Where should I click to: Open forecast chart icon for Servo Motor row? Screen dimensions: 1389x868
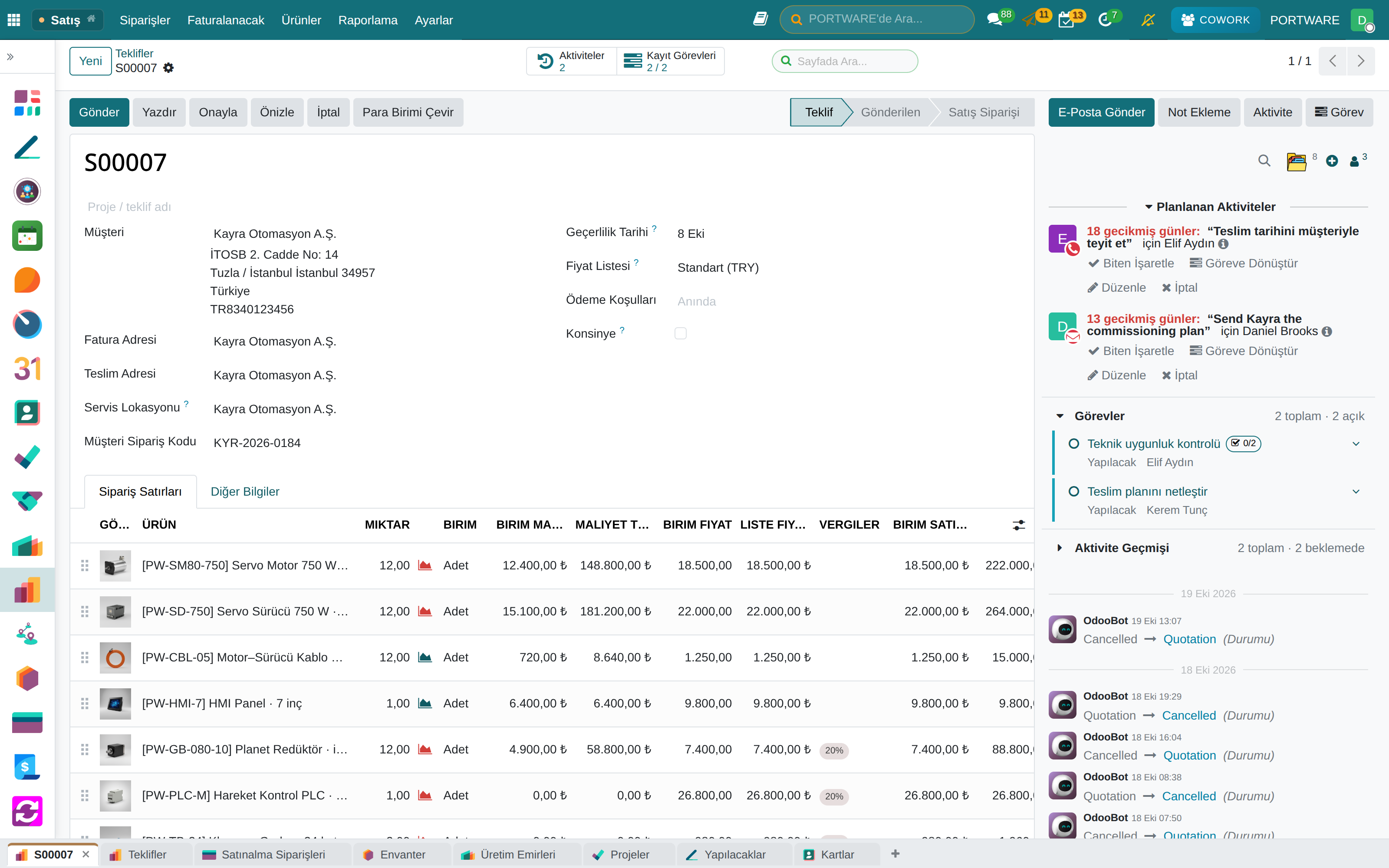[x=425, y=566]
